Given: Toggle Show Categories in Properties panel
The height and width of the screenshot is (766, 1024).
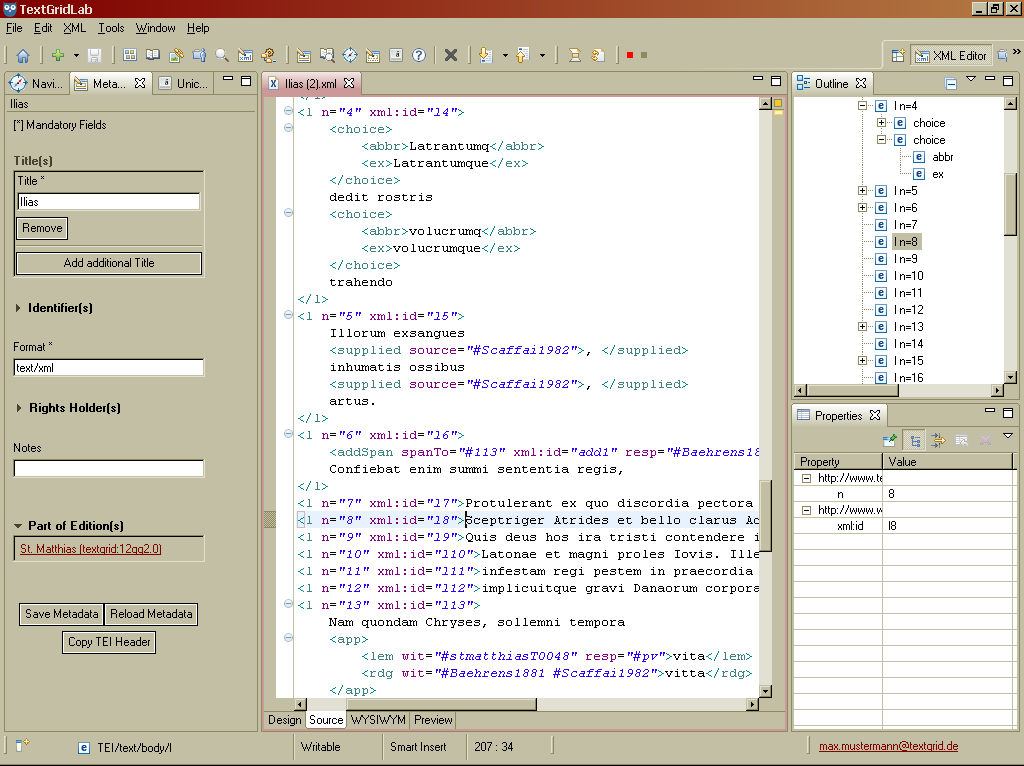Looking at the screenshot, I should 914,440.
